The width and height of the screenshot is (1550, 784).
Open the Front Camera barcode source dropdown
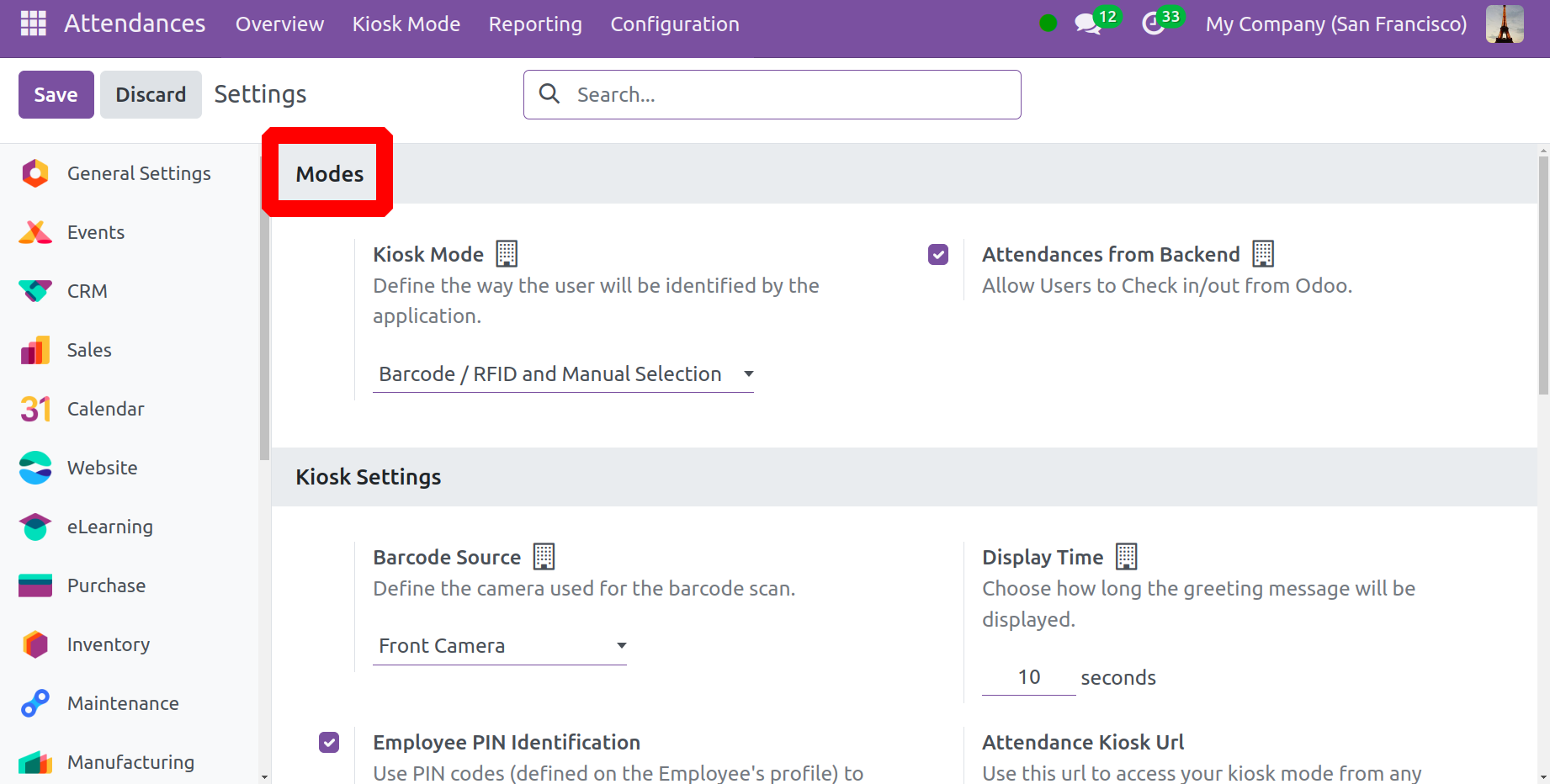500,646
